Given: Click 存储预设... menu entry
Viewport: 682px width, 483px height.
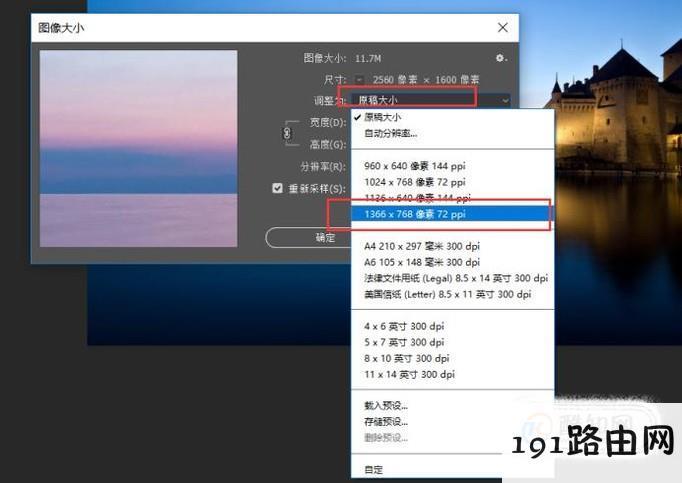Looking at the screenshot, I should 452,422.
